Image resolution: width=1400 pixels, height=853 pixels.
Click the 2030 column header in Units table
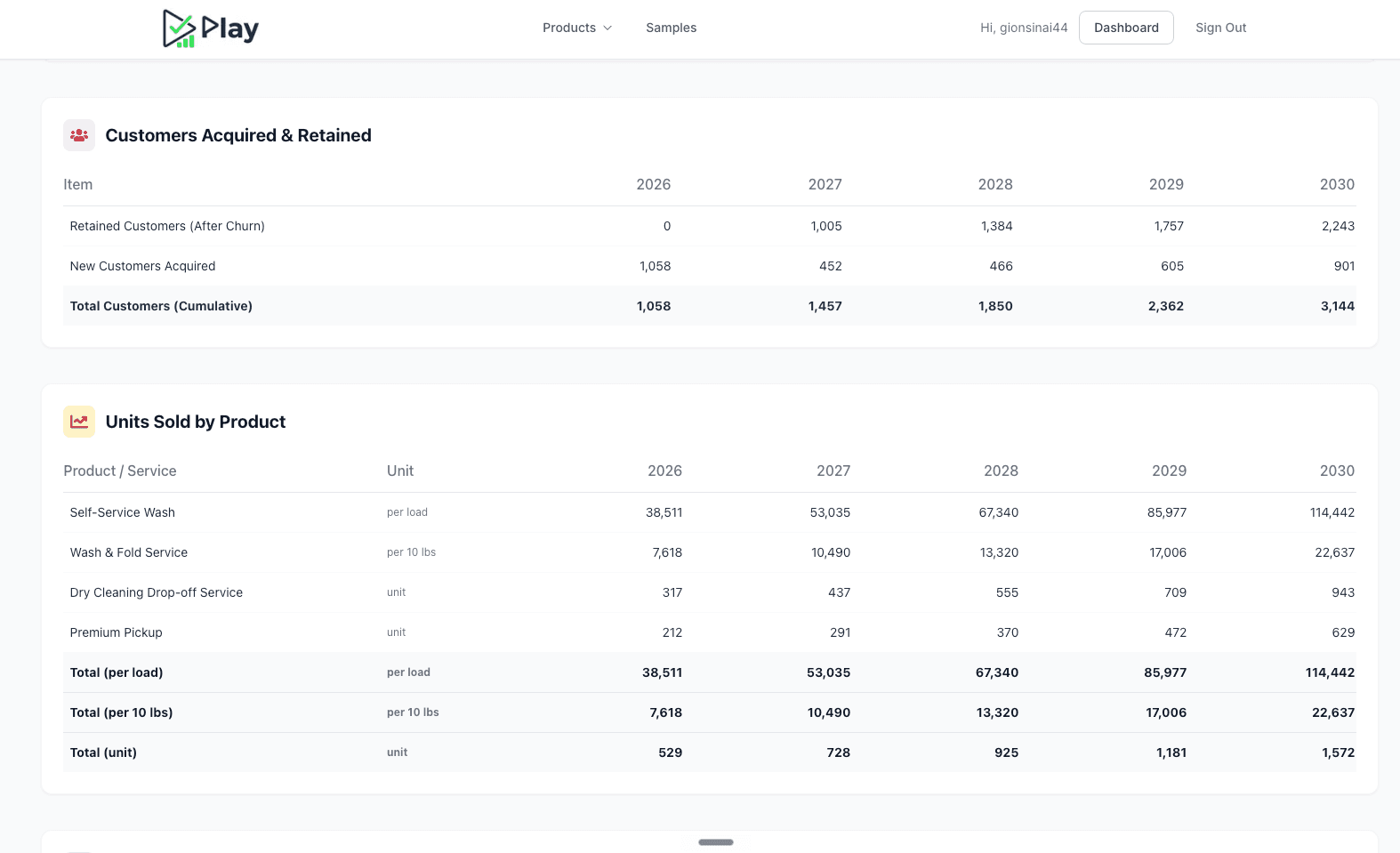[x=1337, y=471]
